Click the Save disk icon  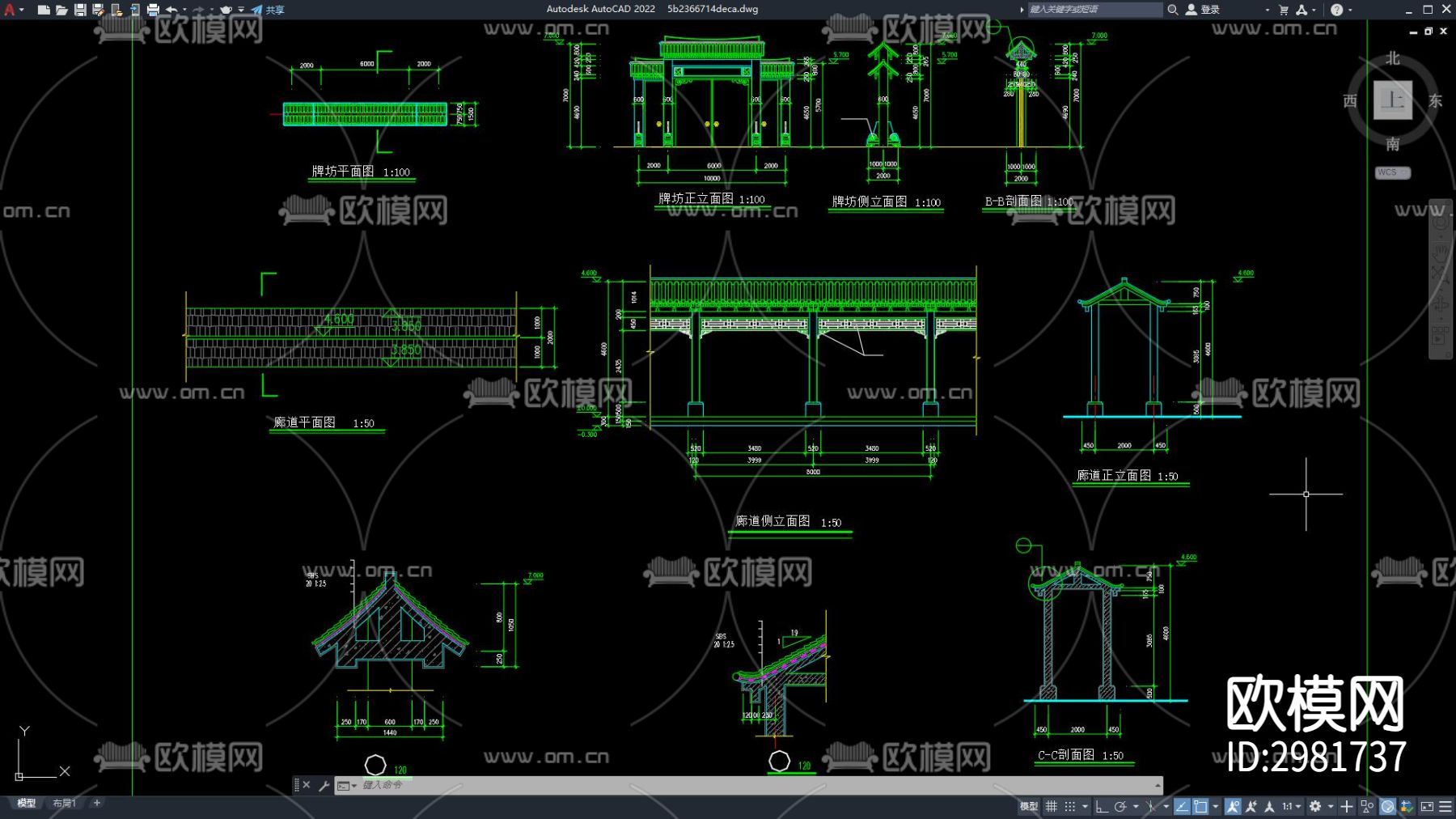(x=80, y=10)
